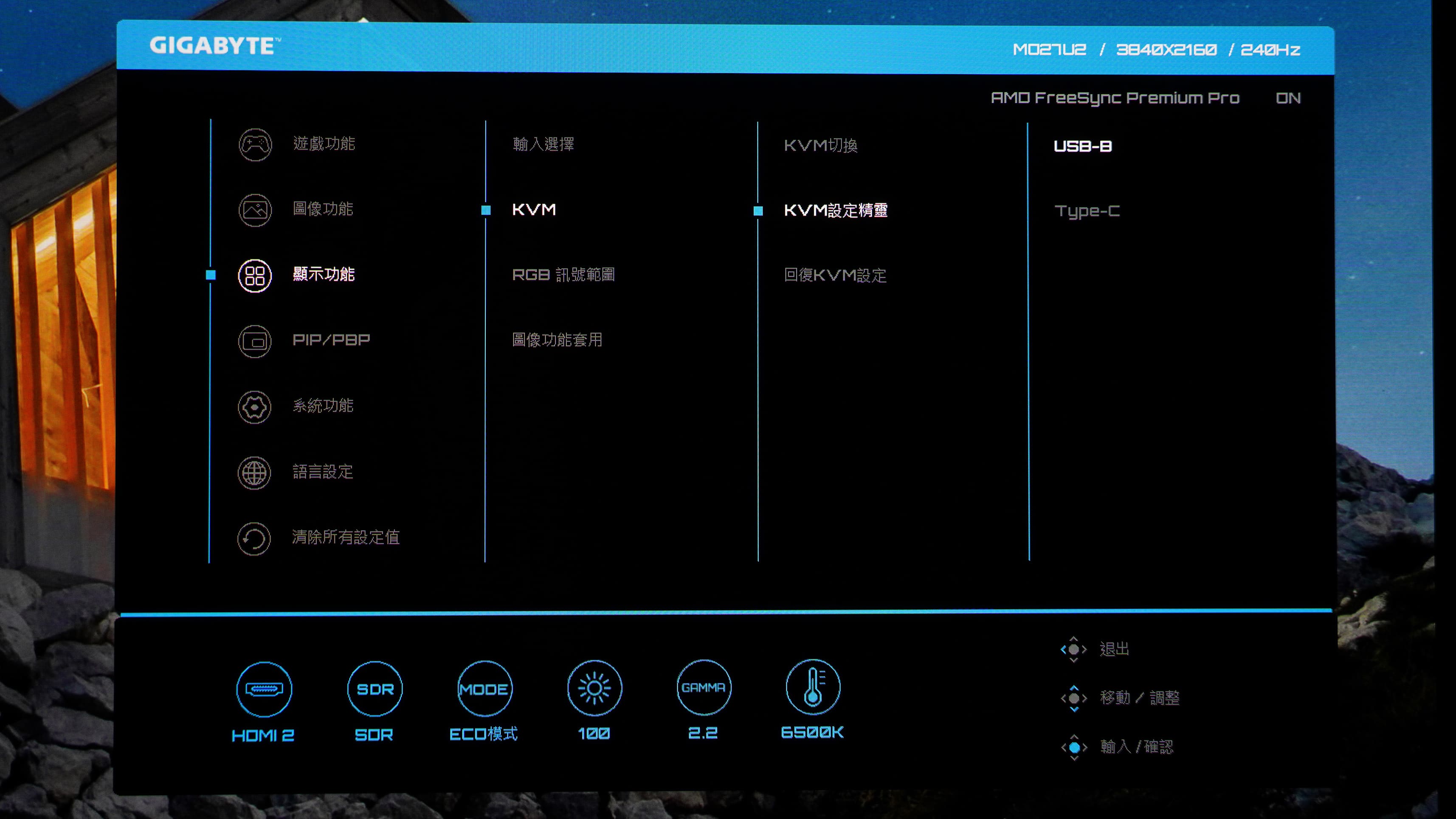Click the HDMI 2 input label
Screen dimensions: 1456x819
(x=263, y=735)
